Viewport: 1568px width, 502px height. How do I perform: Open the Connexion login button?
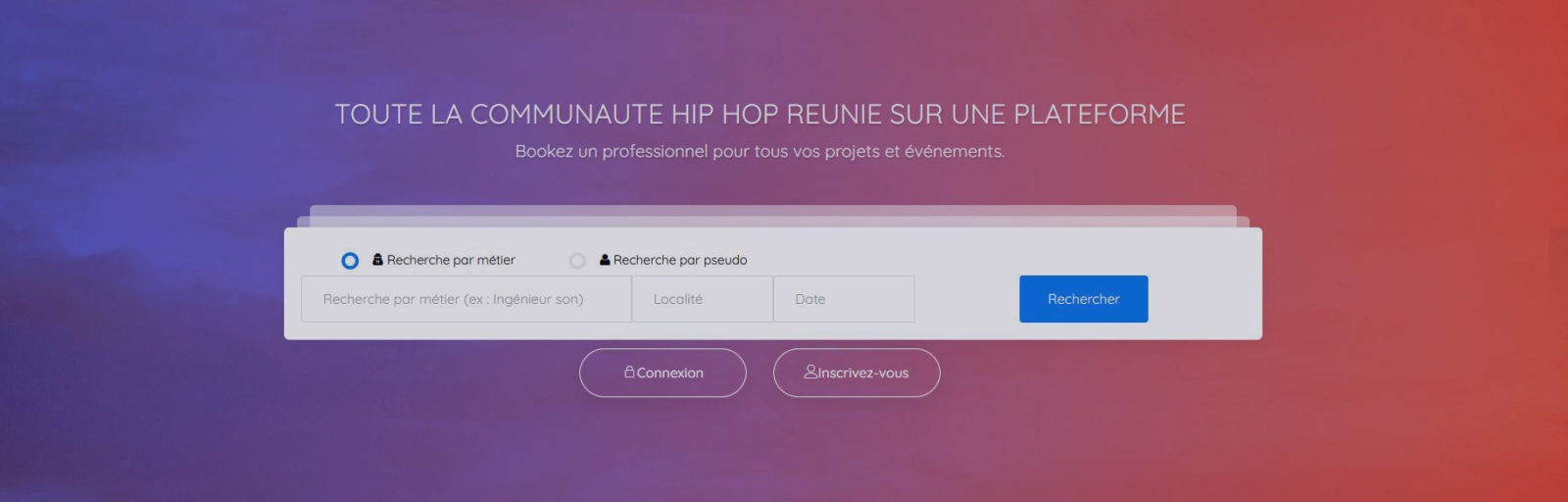click(x=662, y=373)
